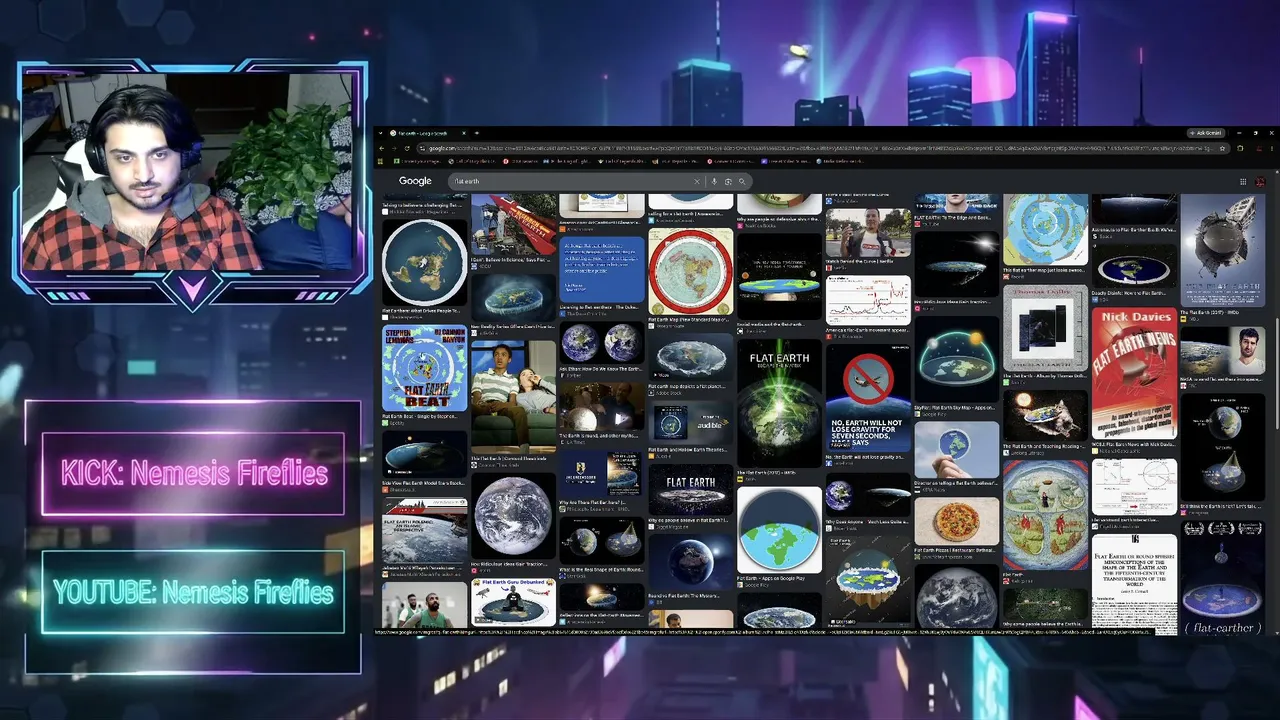Screen dimensions: 1280x720
Task: Bookmark this page with the star icon
Action: (x=1220, y=148)
